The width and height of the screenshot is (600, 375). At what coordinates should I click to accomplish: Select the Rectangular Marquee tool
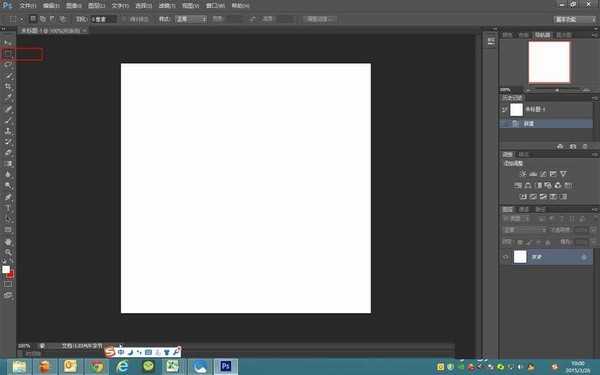[x=8, y=54]
